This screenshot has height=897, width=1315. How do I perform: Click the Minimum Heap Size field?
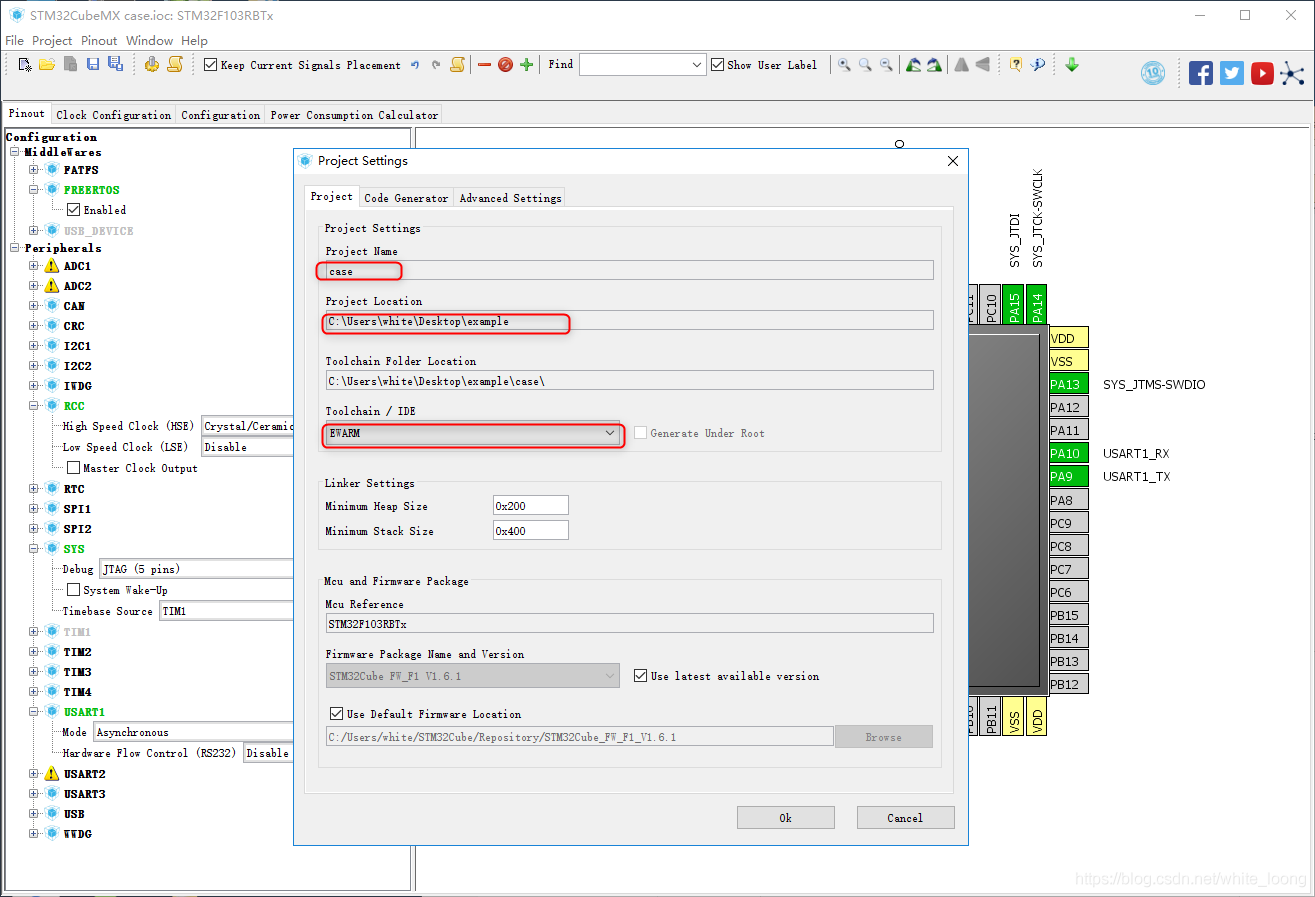point(530,506)
